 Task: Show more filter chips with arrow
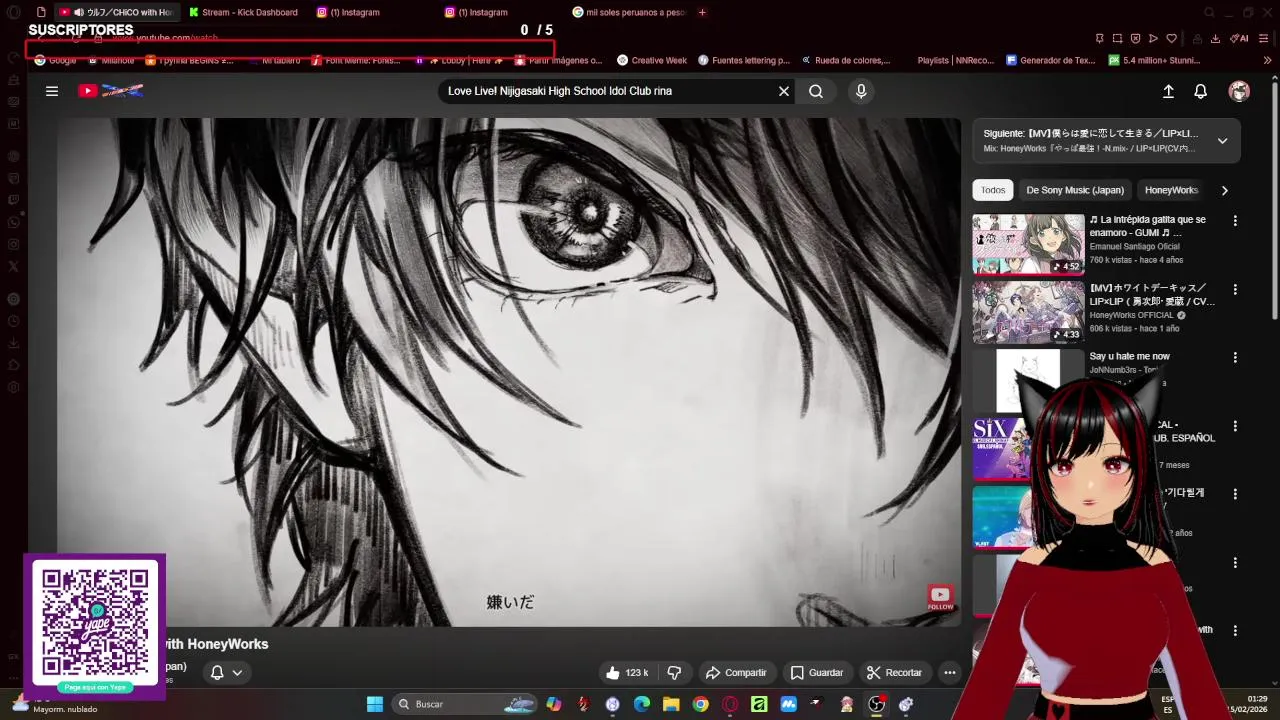1224,190
